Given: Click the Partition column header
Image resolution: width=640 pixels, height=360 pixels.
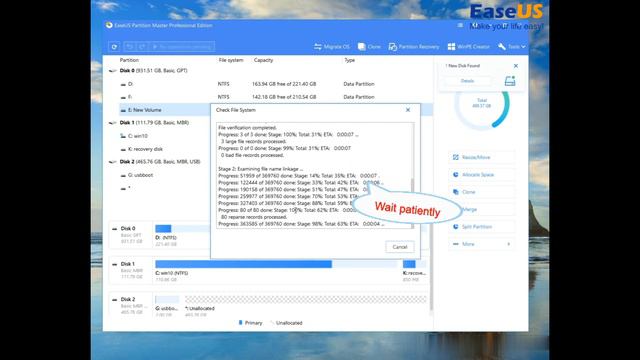Looking at the screenshot, I should (x=129, y=60).
